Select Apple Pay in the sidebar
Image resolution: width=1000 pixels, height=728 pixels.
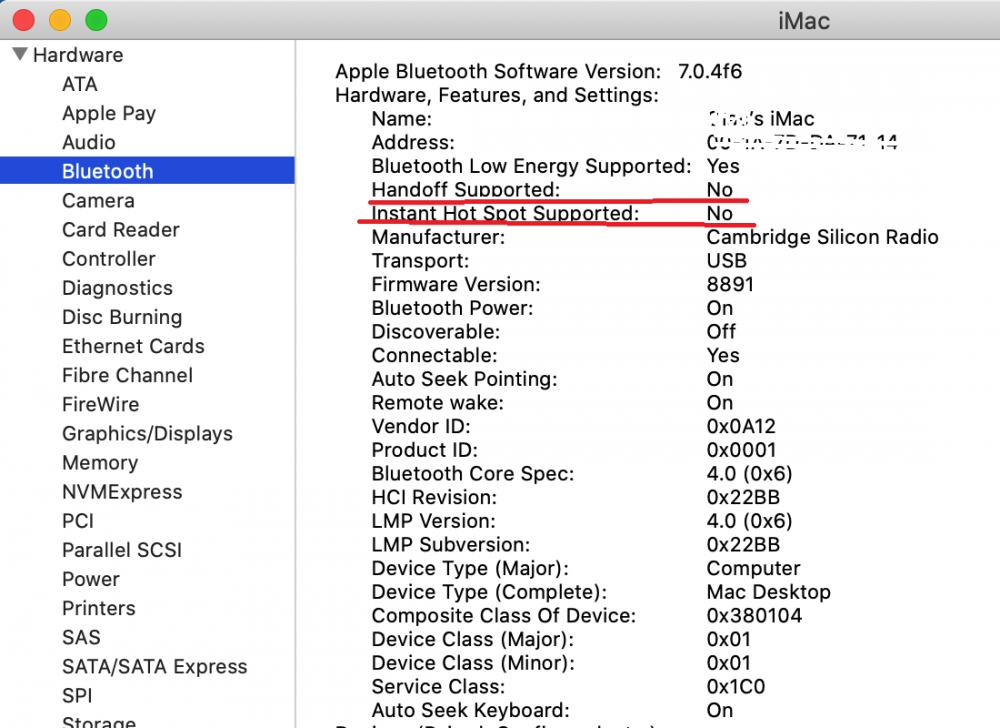[109, 113]
